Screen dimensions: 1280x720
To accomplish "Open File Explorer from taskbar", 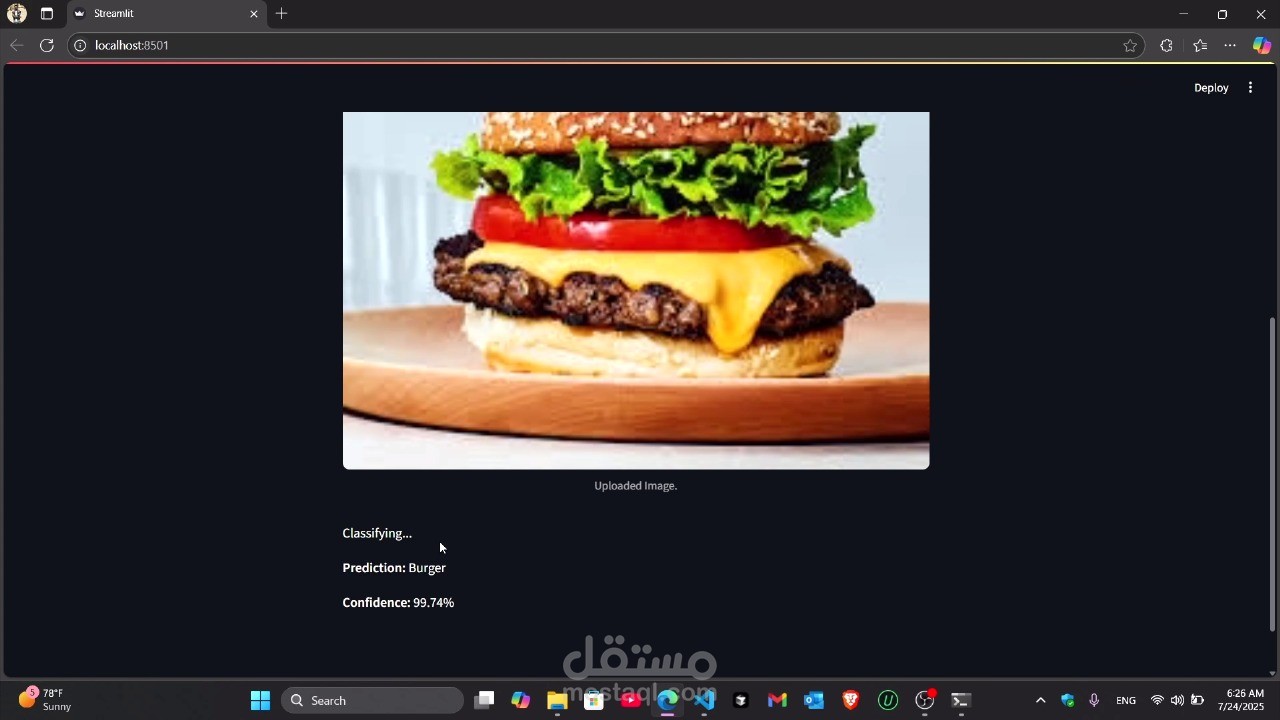I will point(557,701).
